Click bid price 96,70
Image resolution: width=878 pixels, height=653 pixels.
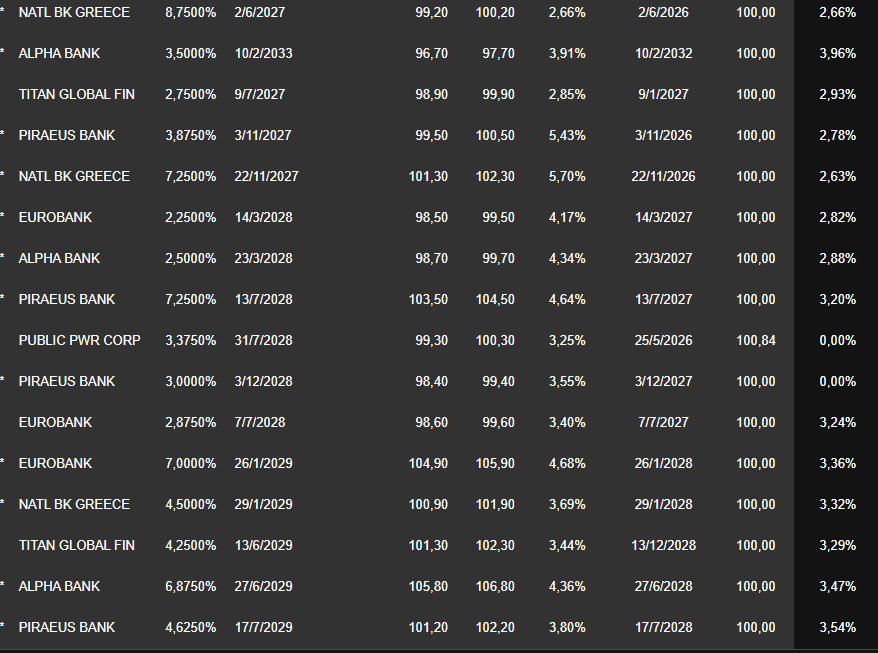[x=431, y=53]
